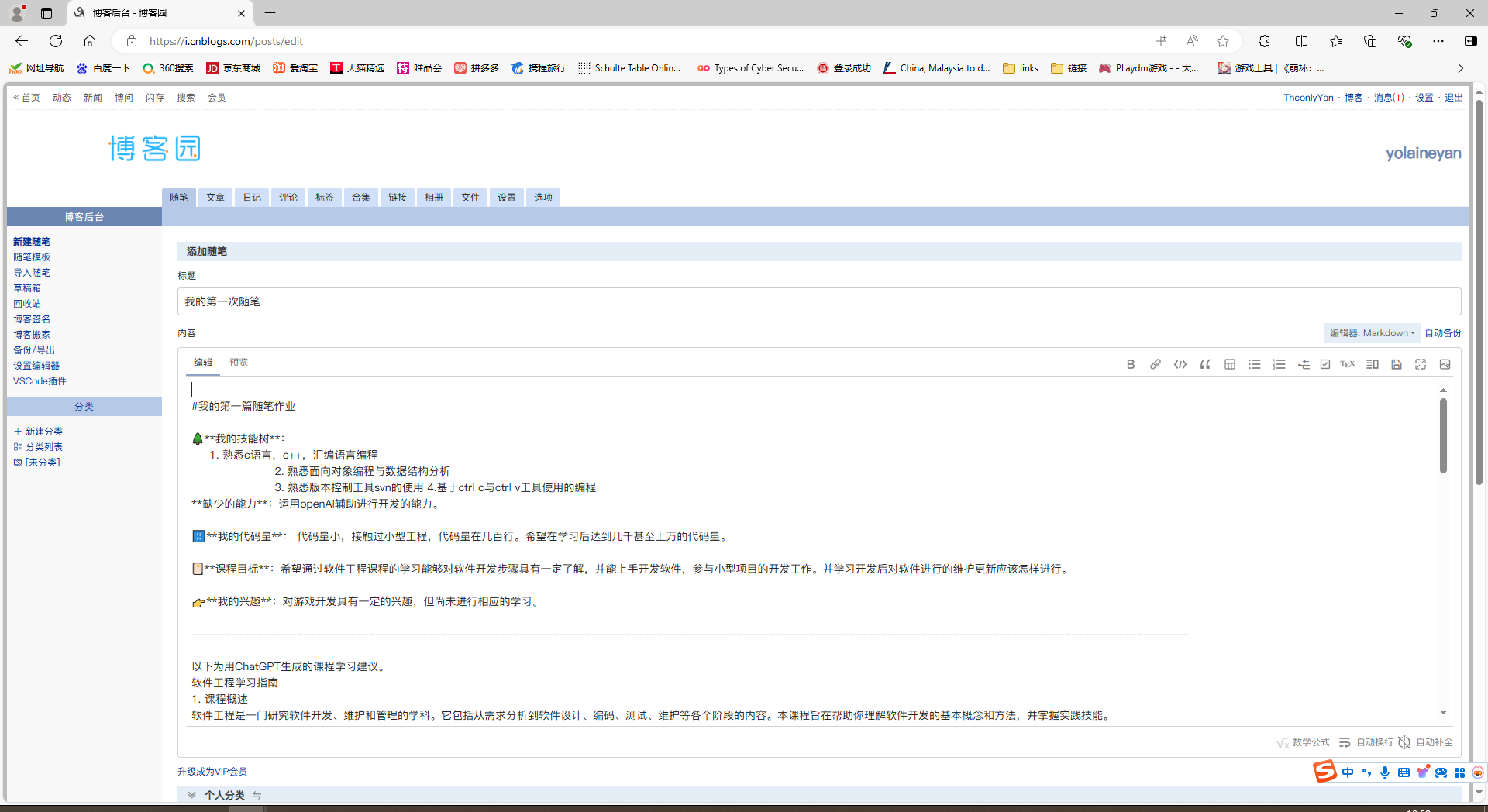This screenshot has height=812, width=1488.
Task: Insert a table with the table icon
Action: pos(1230,364)
